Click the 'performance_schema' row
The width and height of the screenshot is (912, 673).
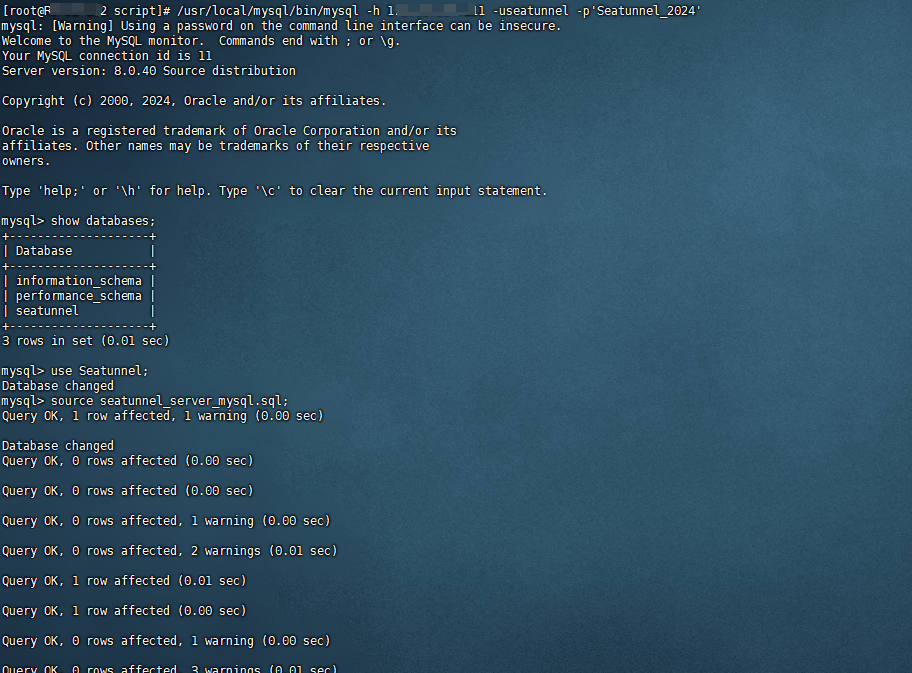pos(79,296)
